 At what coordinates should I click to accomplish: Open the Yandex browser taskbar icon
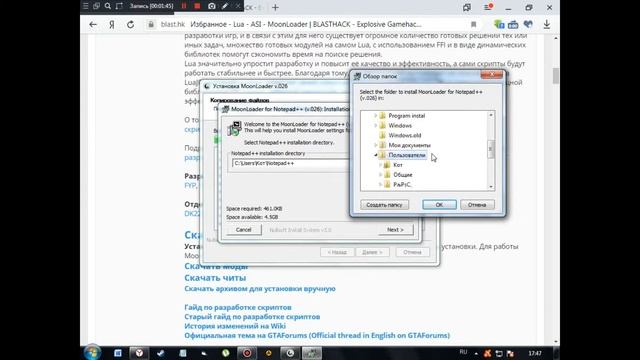139,353
